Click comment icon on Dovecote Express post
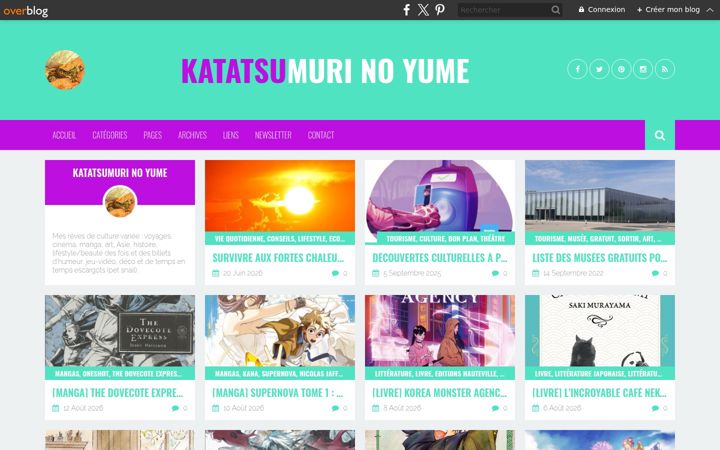The image size is (720, 450). (175, 408)
